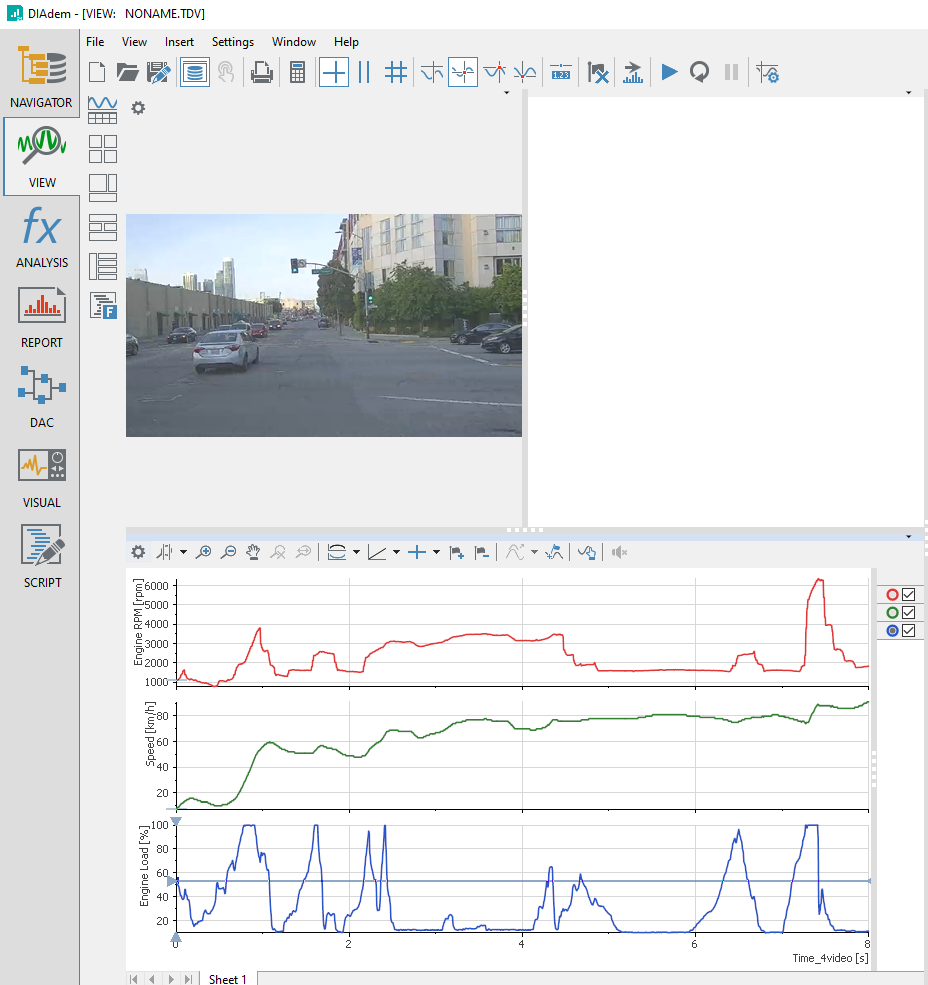Expand the cursor type dropdown arrow
Viewport: 928px width, 985px height.
[183, 552]
